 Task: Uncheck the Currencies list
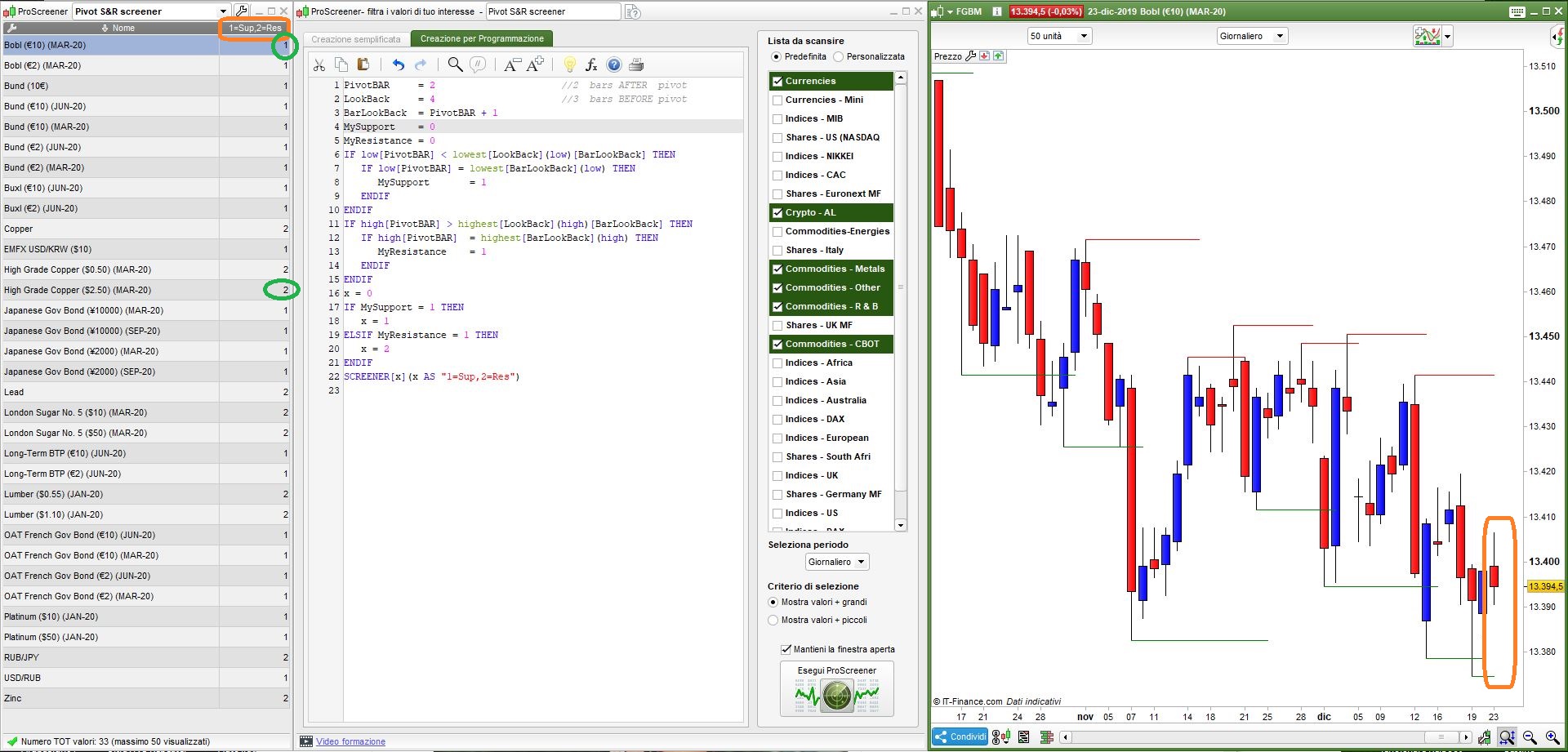point(777,82)
